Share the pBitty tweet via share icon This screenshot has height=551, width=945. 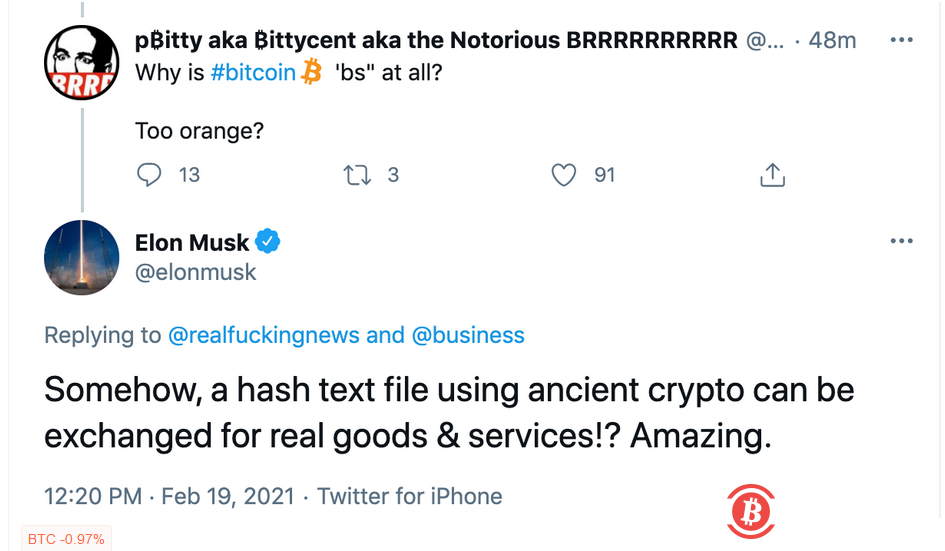pyautogui.click(x=772, y=176)
